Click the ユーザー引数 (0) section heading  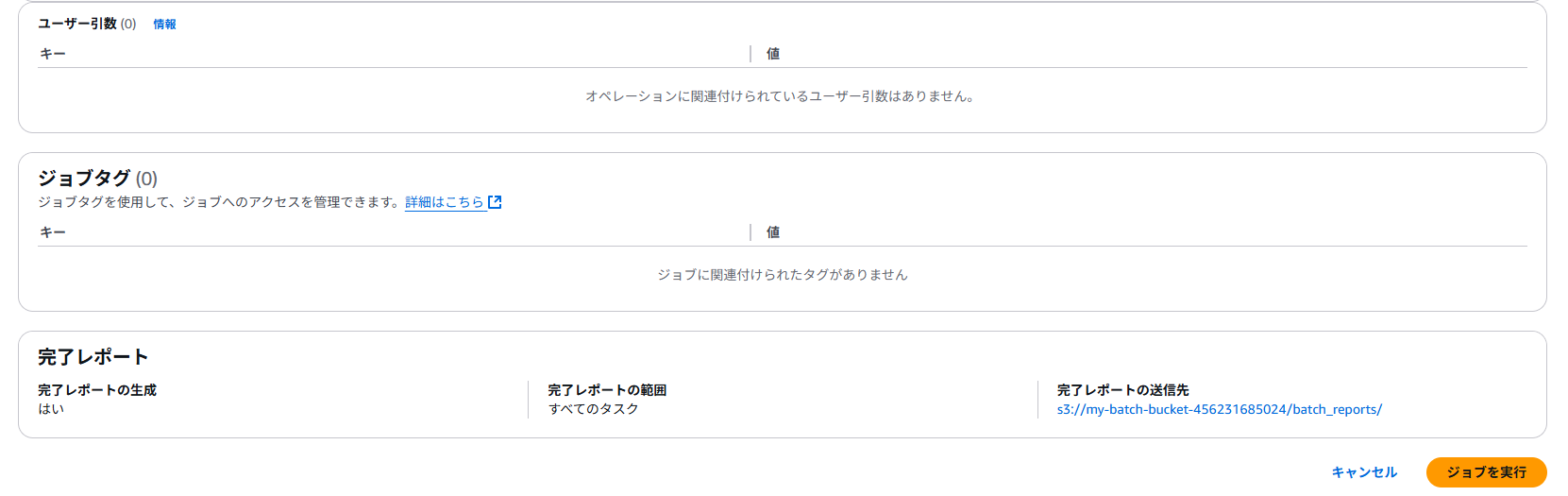[87, 24]
